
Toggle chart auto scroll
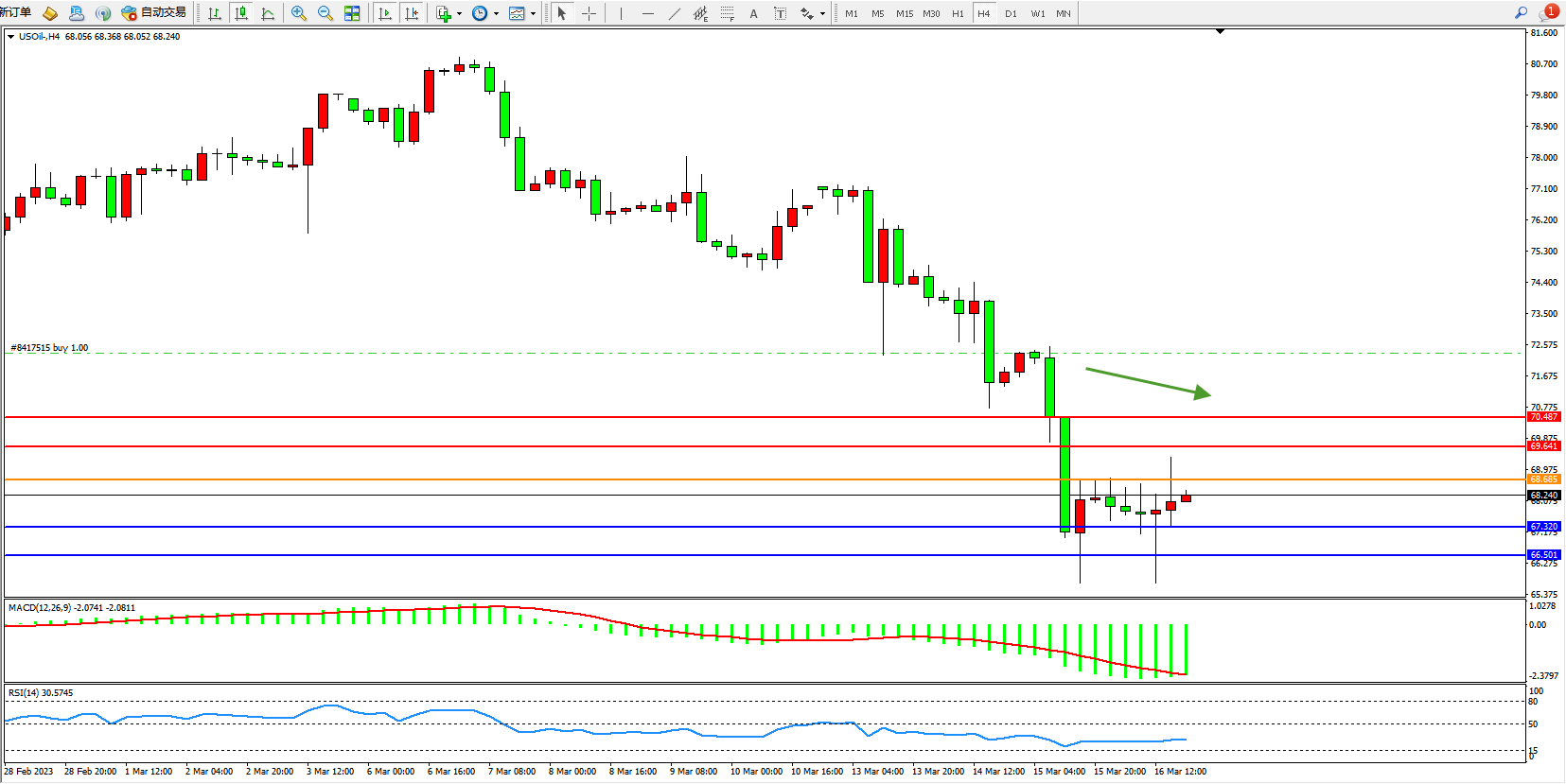point(385,13)
